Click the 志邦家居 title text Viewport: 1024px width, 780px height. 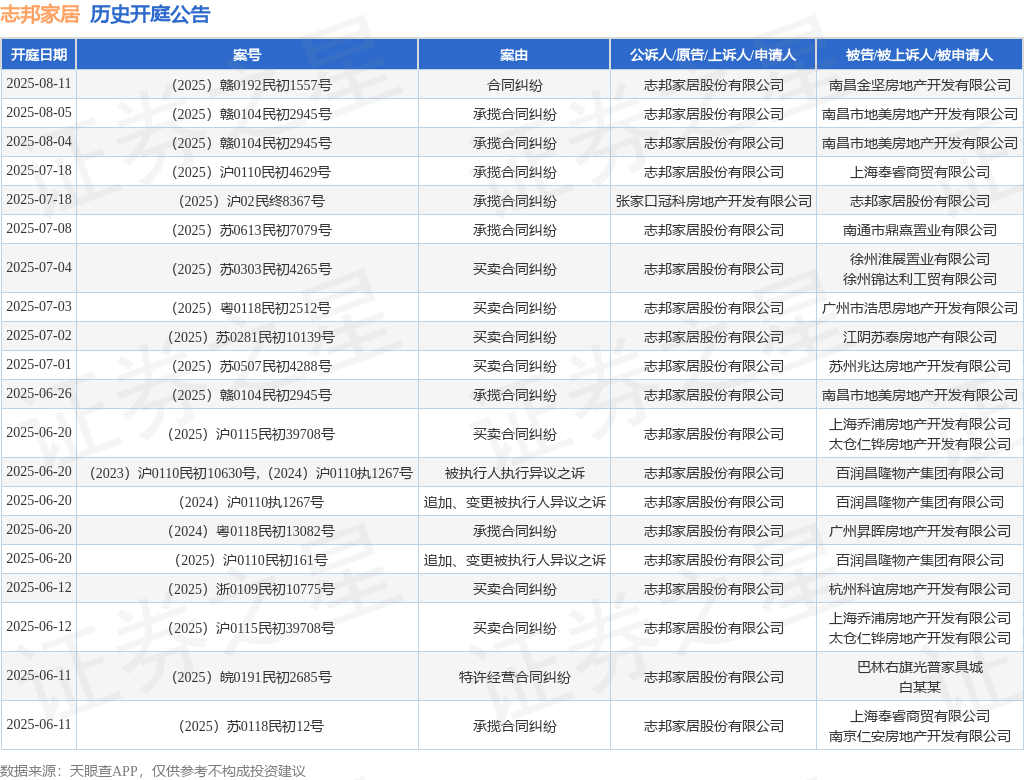point(40,14)
